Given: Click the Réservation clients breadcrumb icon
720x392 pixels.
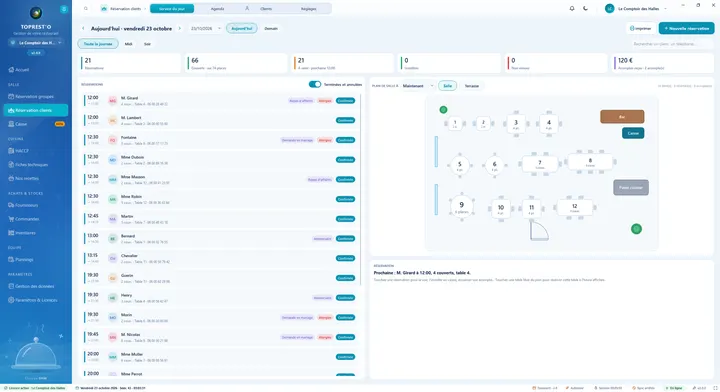Looking at the screenshot, I should coord(104,8).
